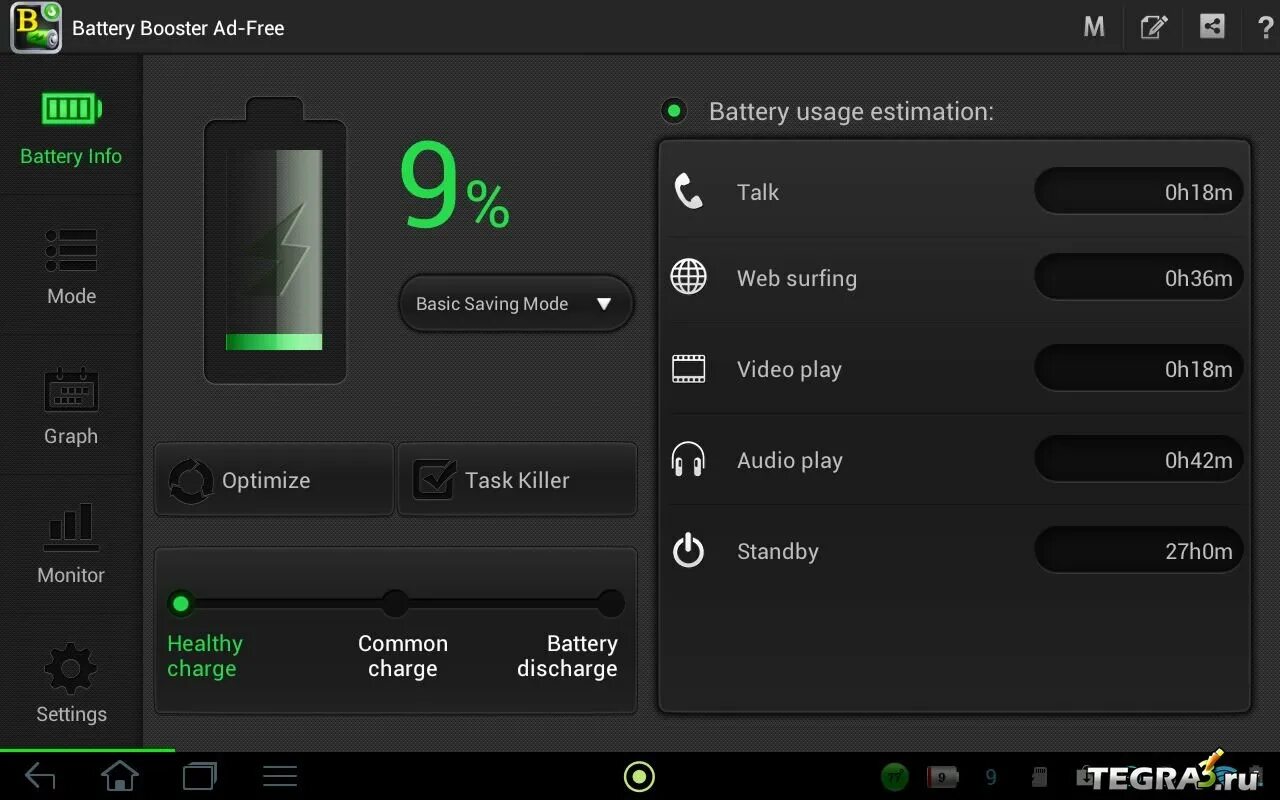The image size is (1280, 800).
Task: Click the Battery discharge label
Action: [567, 656]
